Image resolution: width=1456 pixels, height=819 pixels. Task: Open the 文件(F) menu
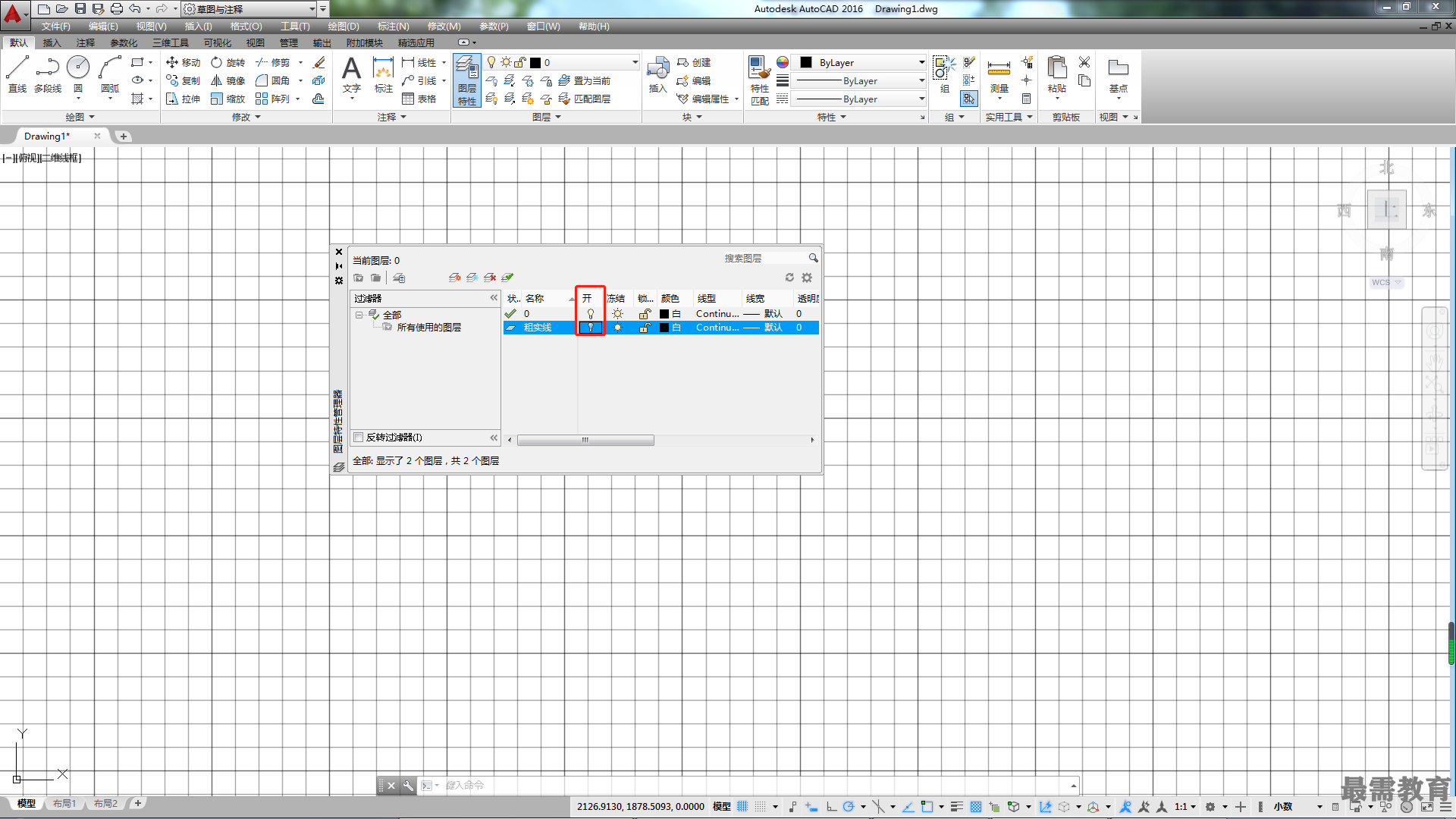click(x=56, y=26)
